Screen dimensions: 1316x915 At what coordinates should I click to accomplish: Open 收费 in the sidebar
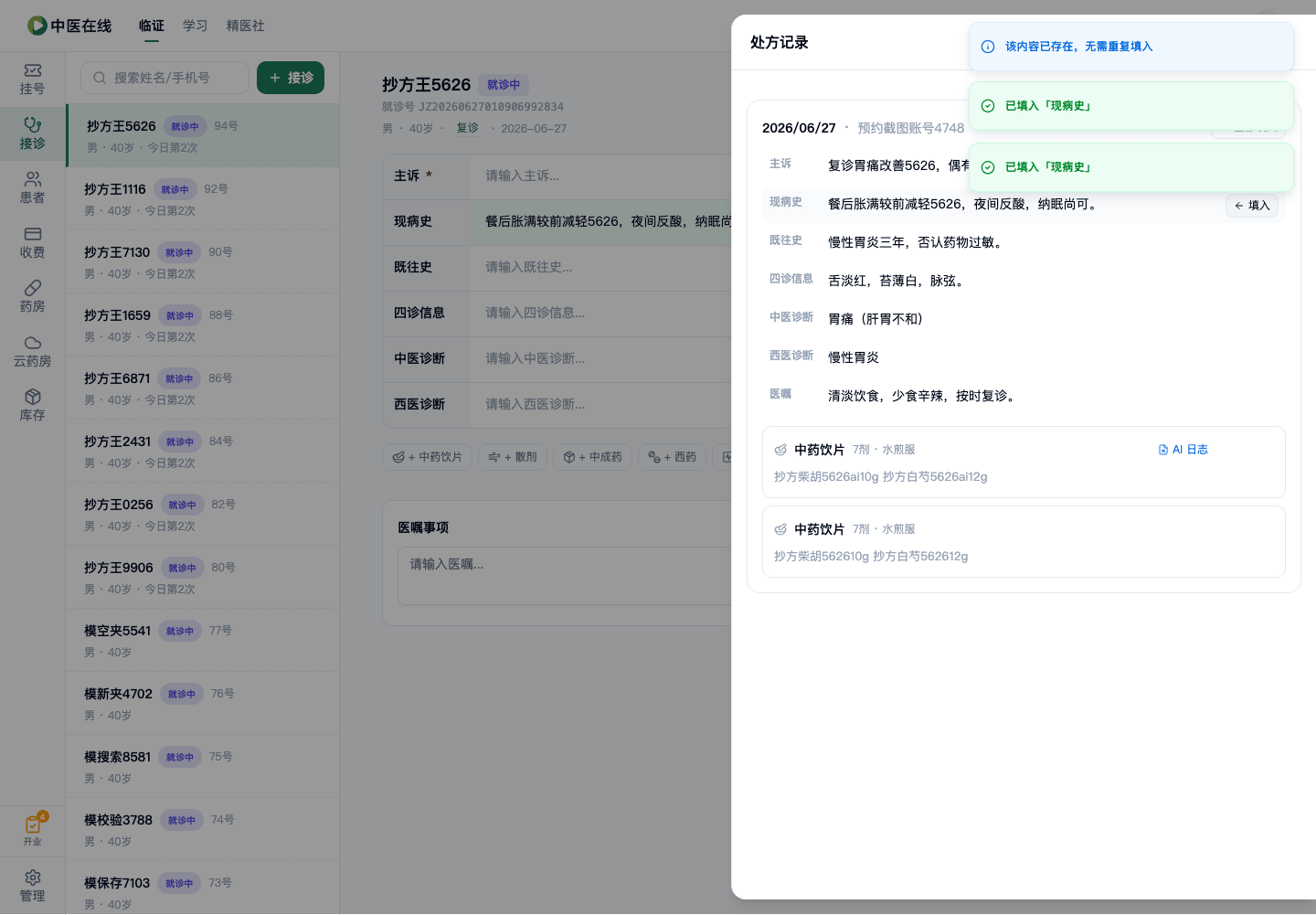pyautogui.click(x=33, y=243)
